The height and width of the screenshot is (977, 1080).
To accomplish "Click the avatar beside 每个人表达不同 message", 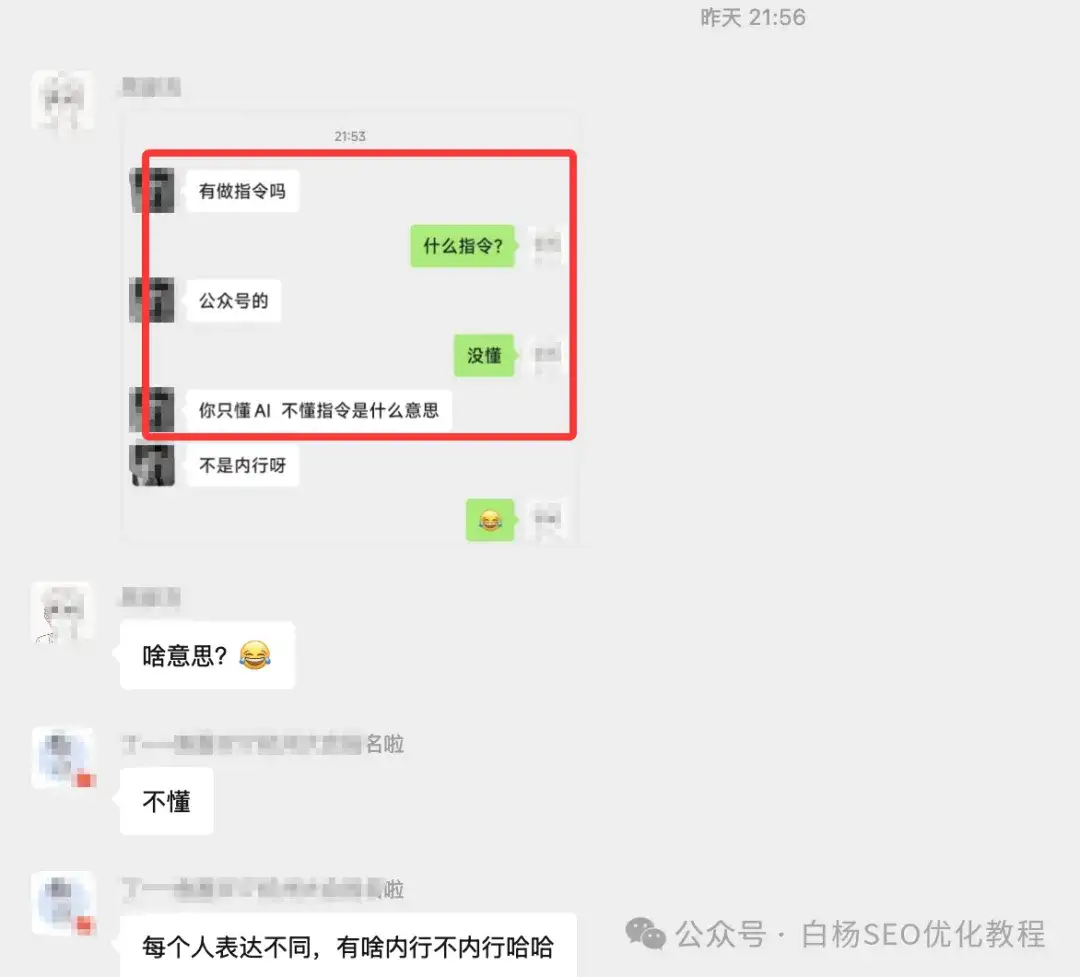I will click(x=63, y=903).
